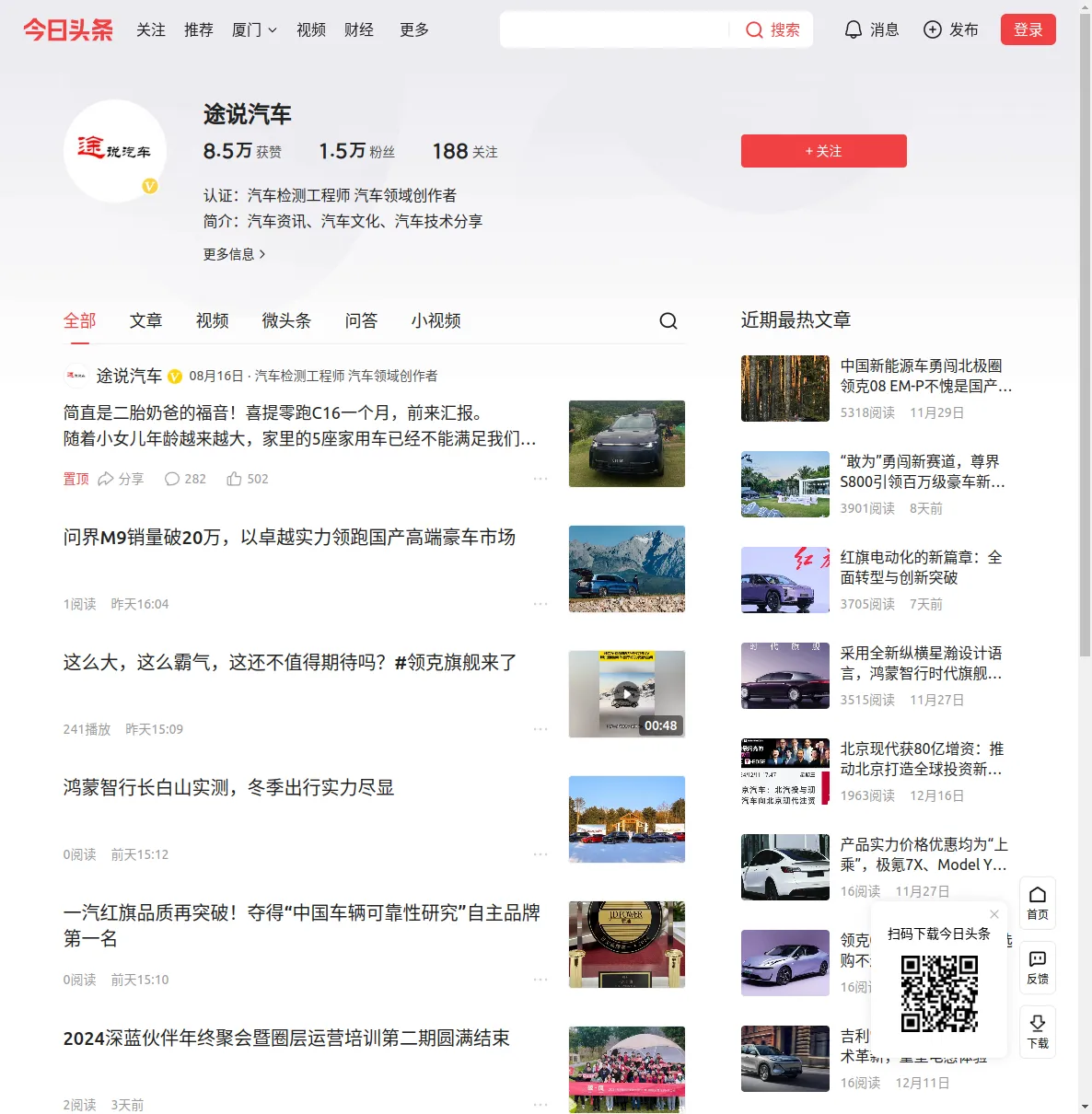Click the 今日头条 logo
1092x1114 pixels.
click(68, 29)
